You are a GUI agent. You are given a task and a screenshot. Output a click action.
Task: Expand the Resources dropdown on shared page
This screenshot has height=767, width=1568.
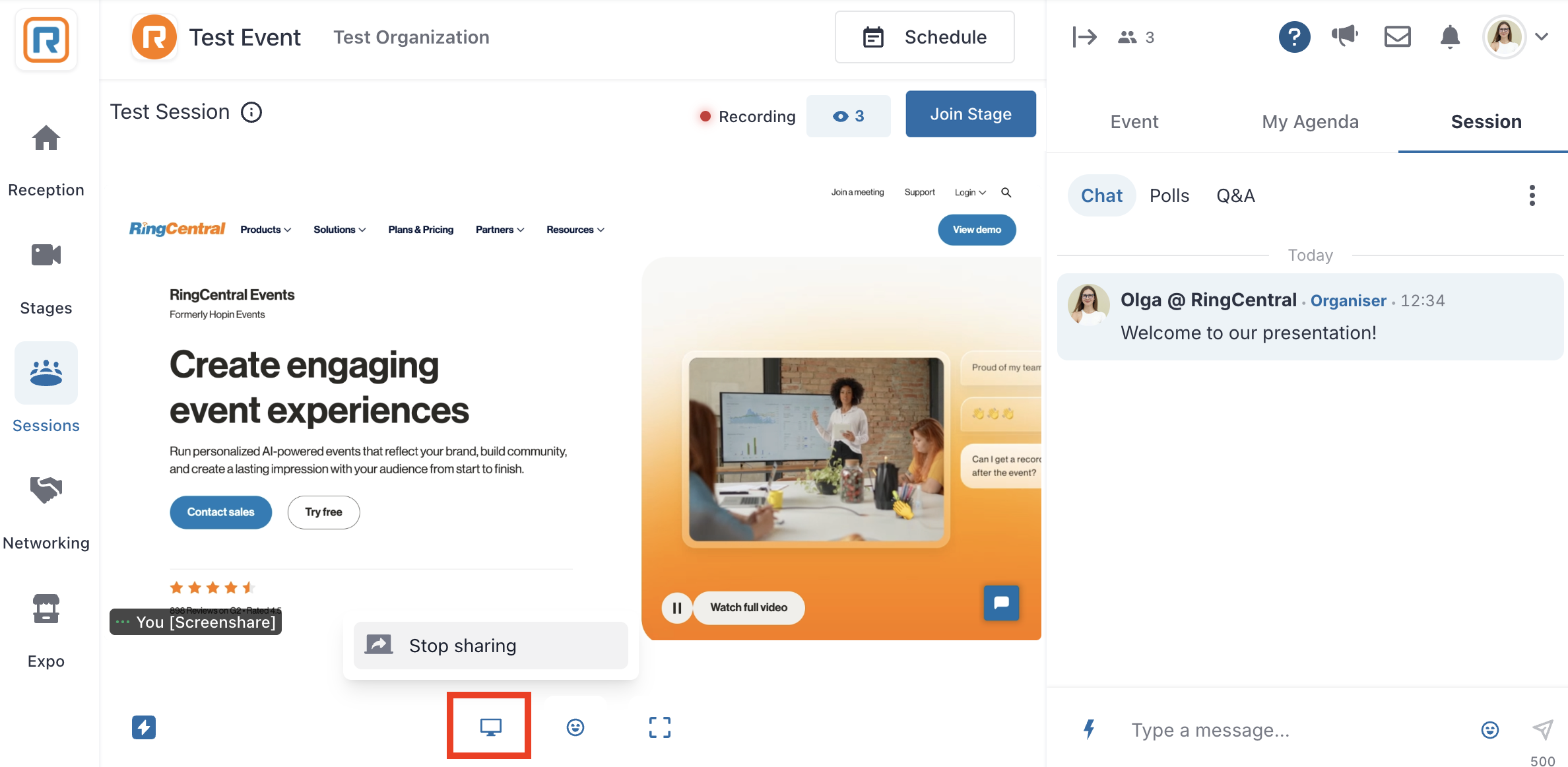[x=575, y=230]
